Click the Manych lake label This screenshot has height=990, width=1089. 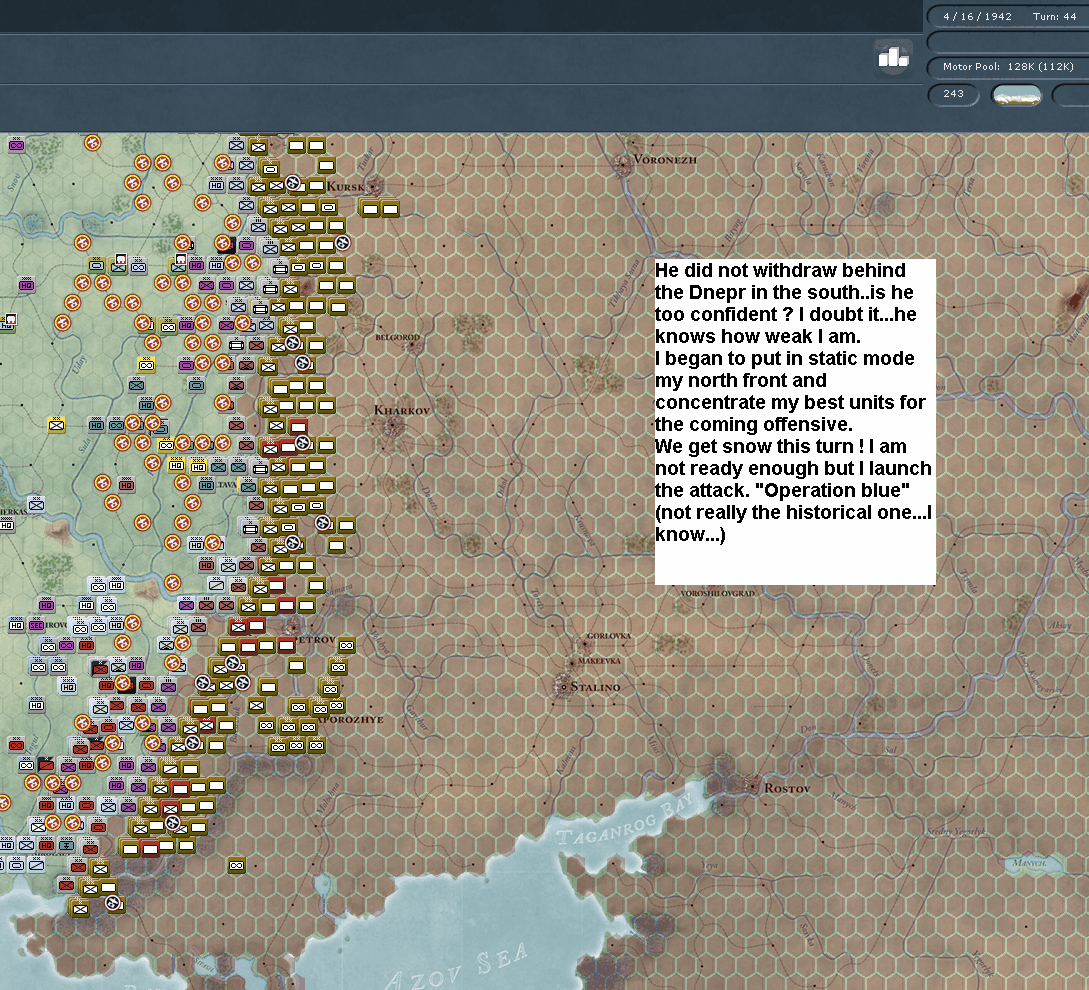(1029, 863)
